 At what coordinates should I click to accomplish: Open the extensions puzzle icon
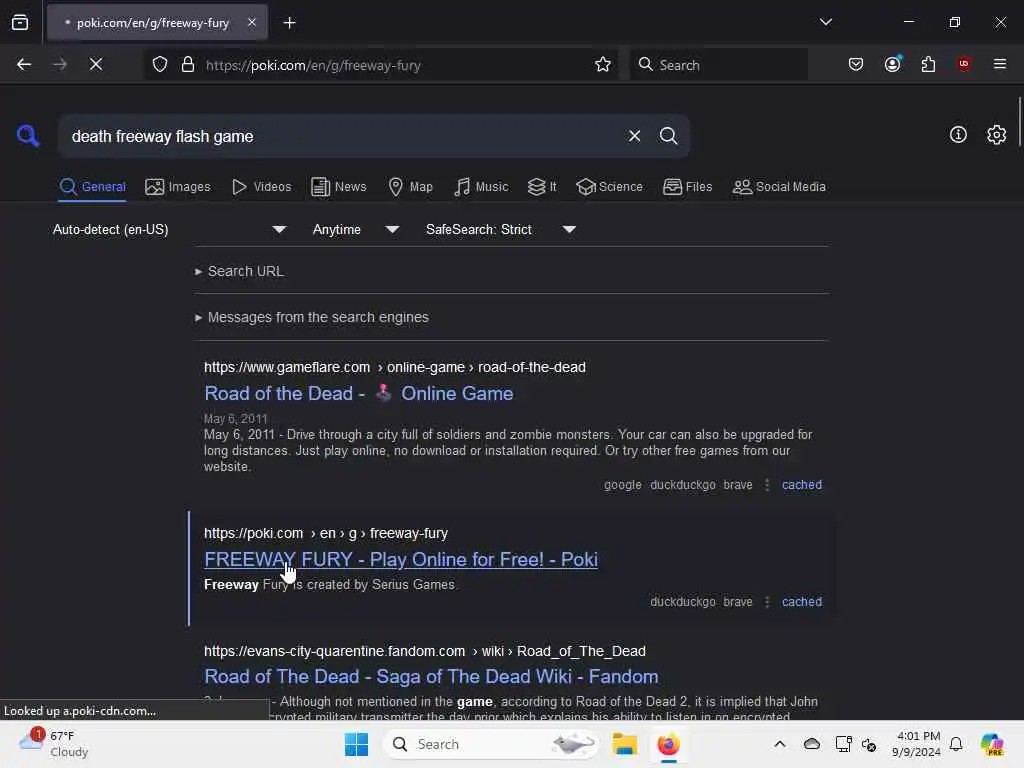pyautogui.click(x=928, y=64)
